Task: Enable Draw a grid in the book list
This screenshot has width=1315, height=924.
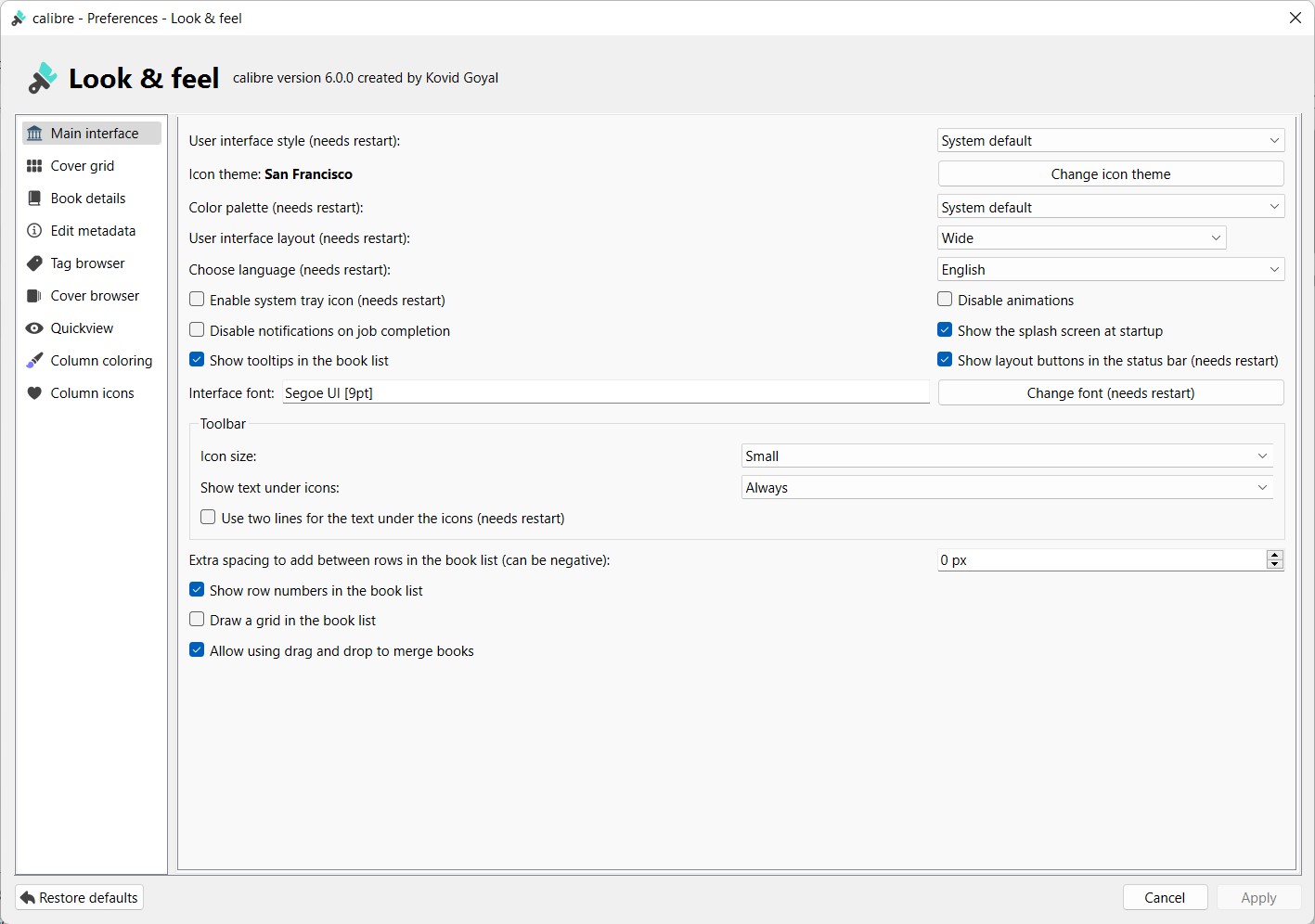Action: pos(197,620)
